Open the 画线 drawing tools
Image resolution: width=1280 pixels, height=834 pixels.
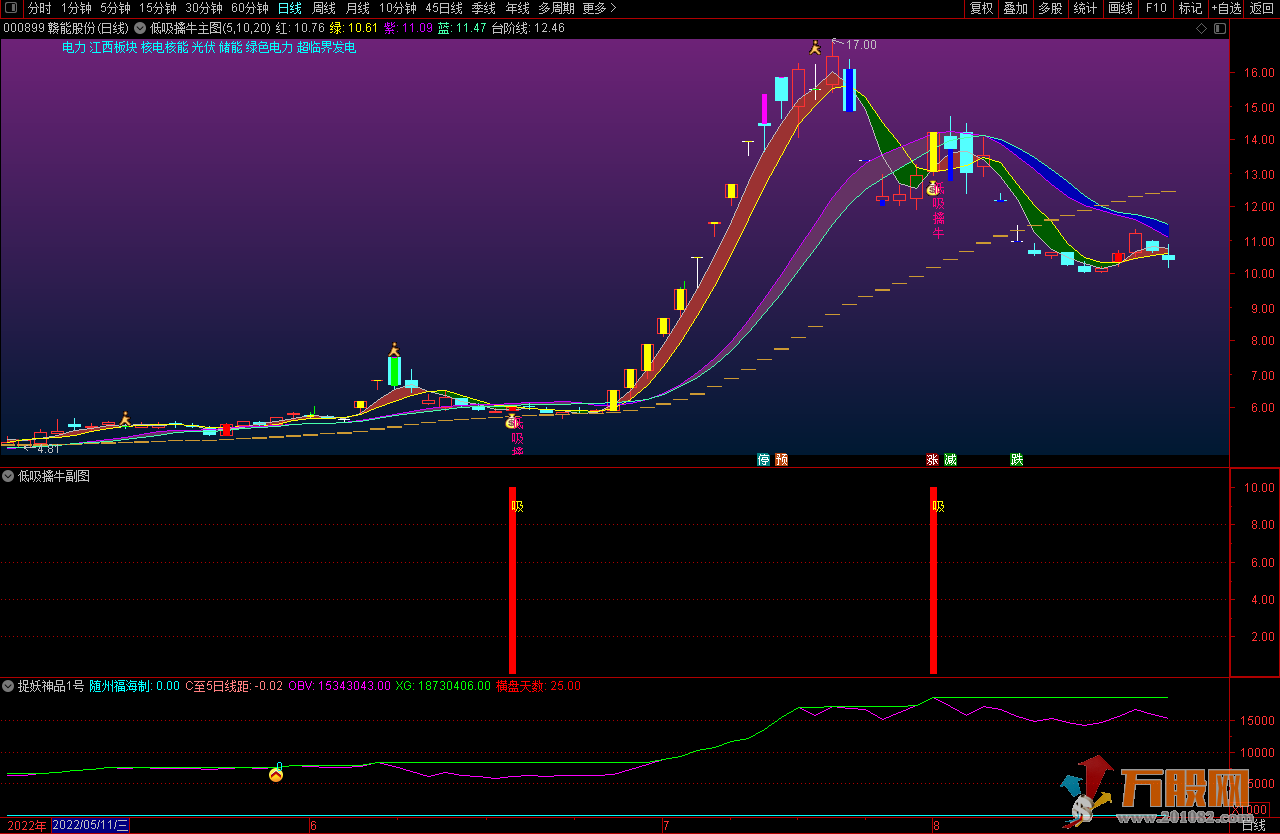[1121, 8]
